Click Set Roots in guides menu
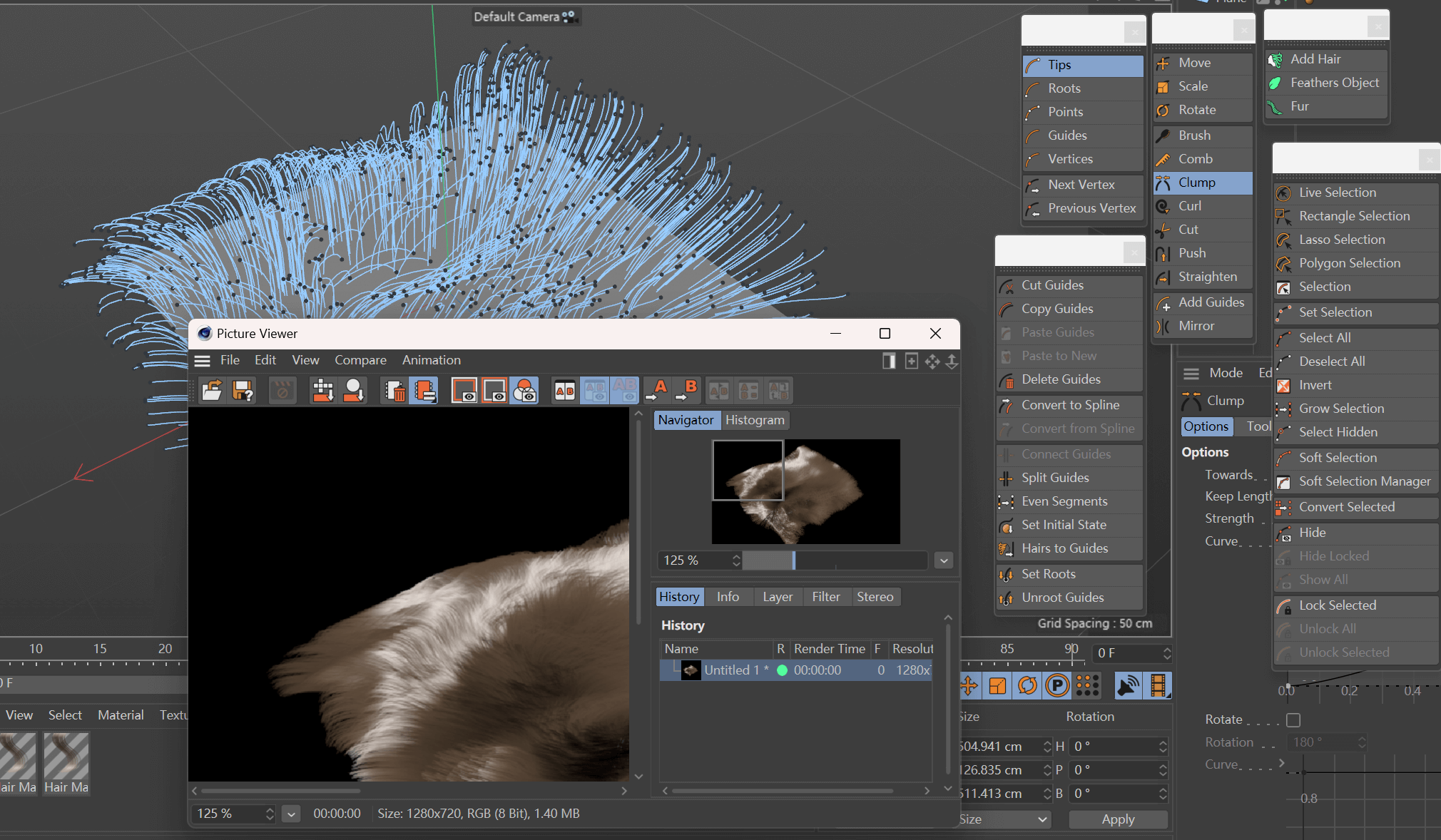The height and width of the screenshot is (840, 1441). pyautogui.click(x=1070, y=574)
